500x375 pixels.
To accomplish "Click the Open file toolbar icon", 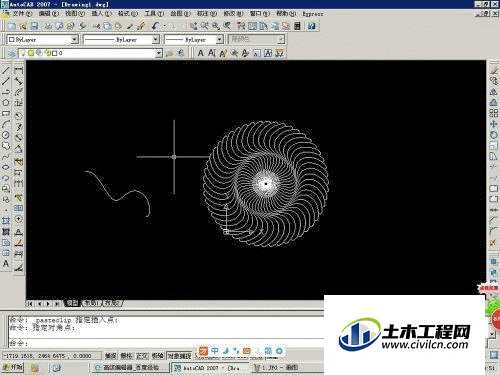I will (23, 26).
